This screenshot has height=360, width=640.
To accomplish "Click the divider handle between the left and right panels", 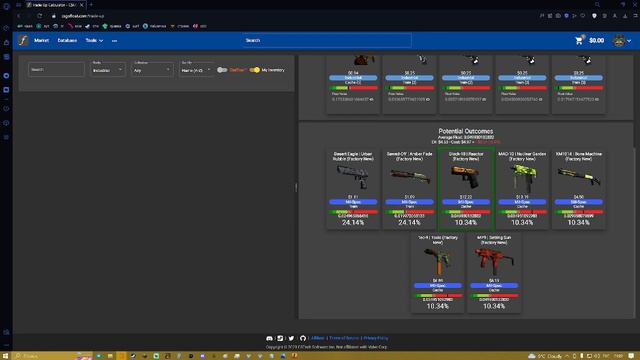I will pos(296,187).
